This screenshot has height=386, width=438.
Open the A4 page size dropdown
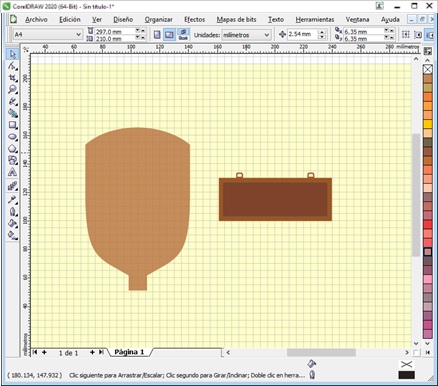coord(78,34)
